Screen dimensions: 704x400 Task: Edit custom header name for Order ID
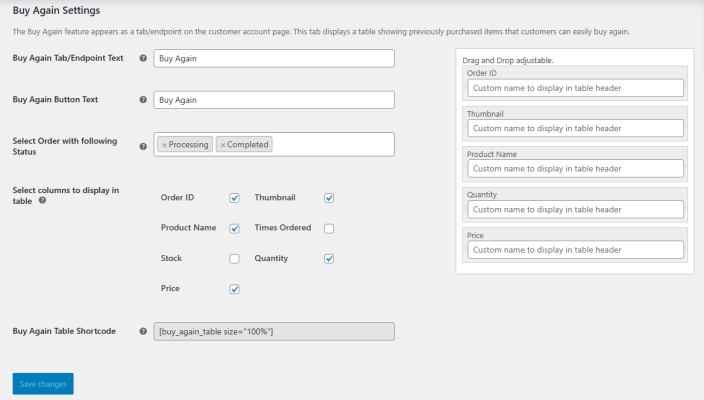[x=575, y=88]
